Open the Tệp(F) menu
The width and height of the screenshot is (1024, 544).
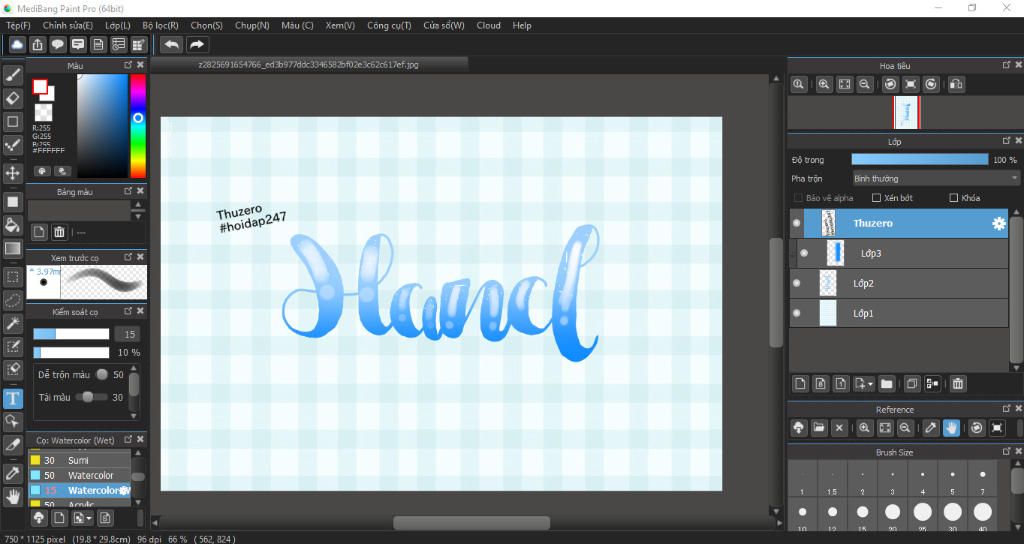click(18, 25)
